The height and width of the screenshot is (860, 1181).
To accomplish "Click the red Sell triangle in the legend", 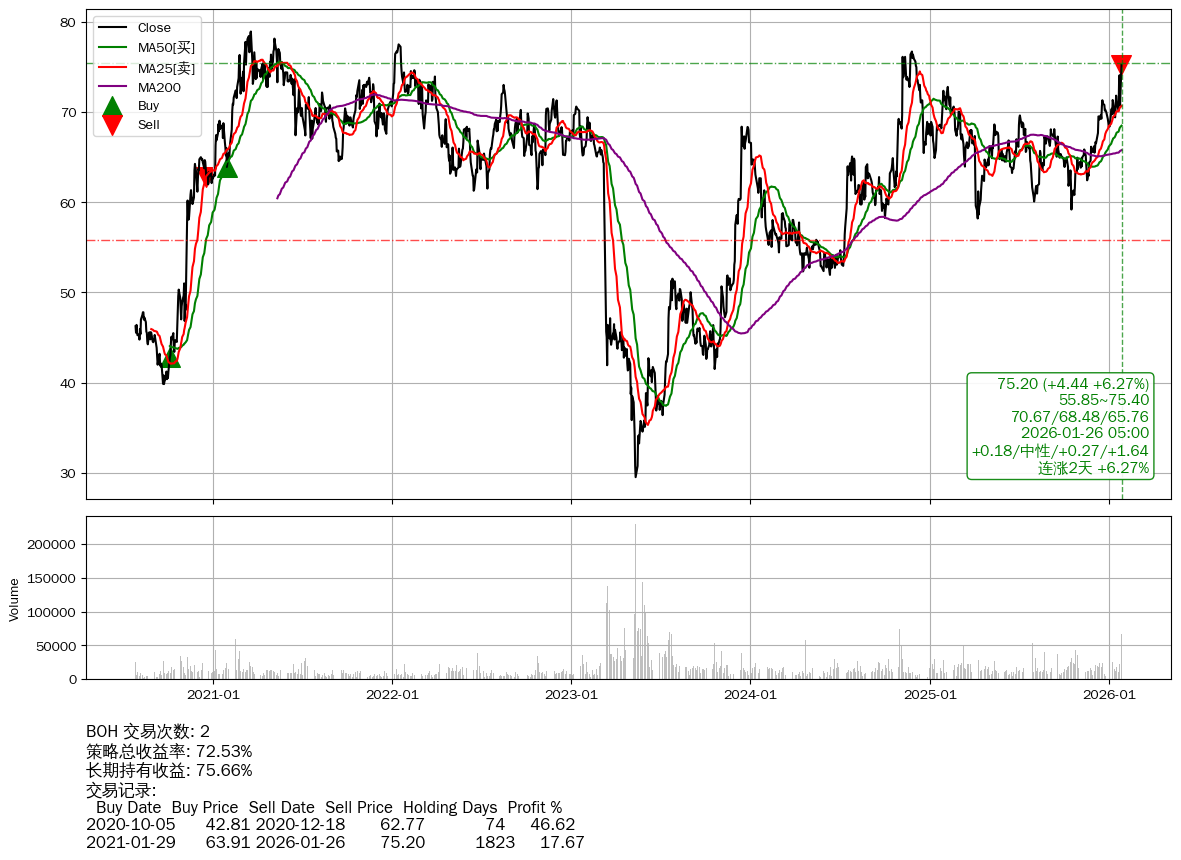I will point(113,125).
